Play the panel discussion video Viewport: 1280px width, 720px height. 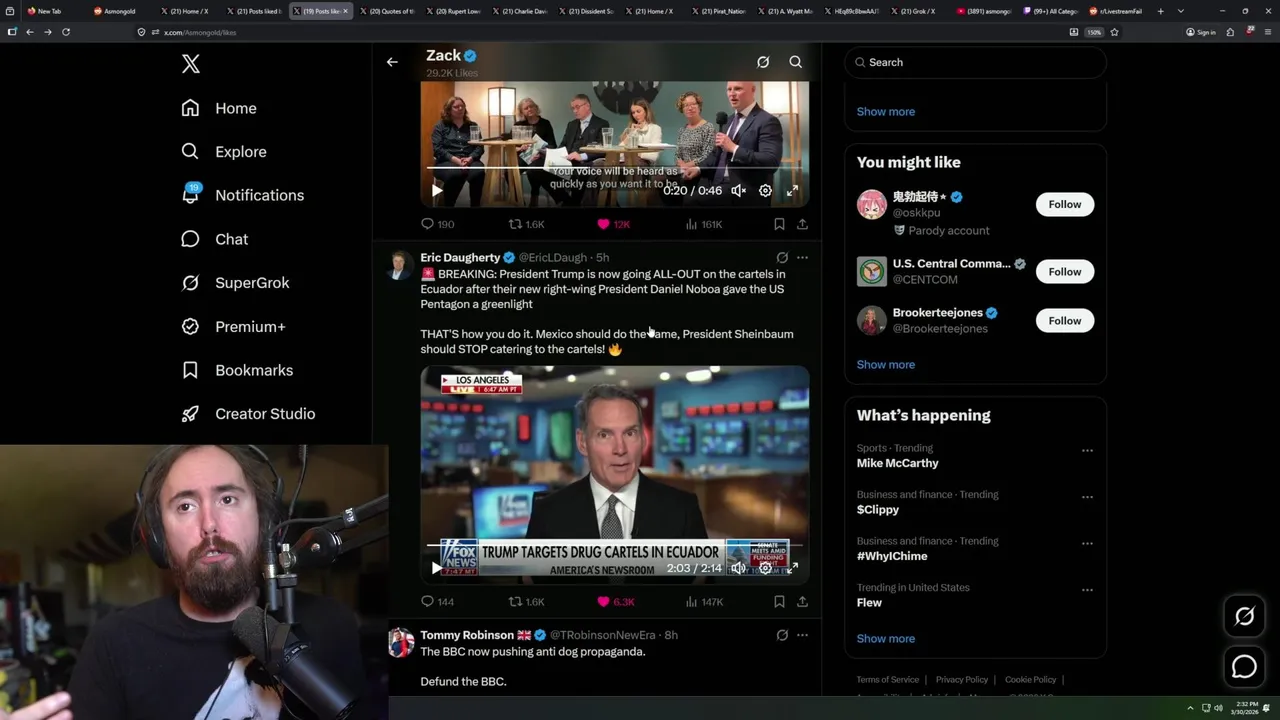click(437, 190)
